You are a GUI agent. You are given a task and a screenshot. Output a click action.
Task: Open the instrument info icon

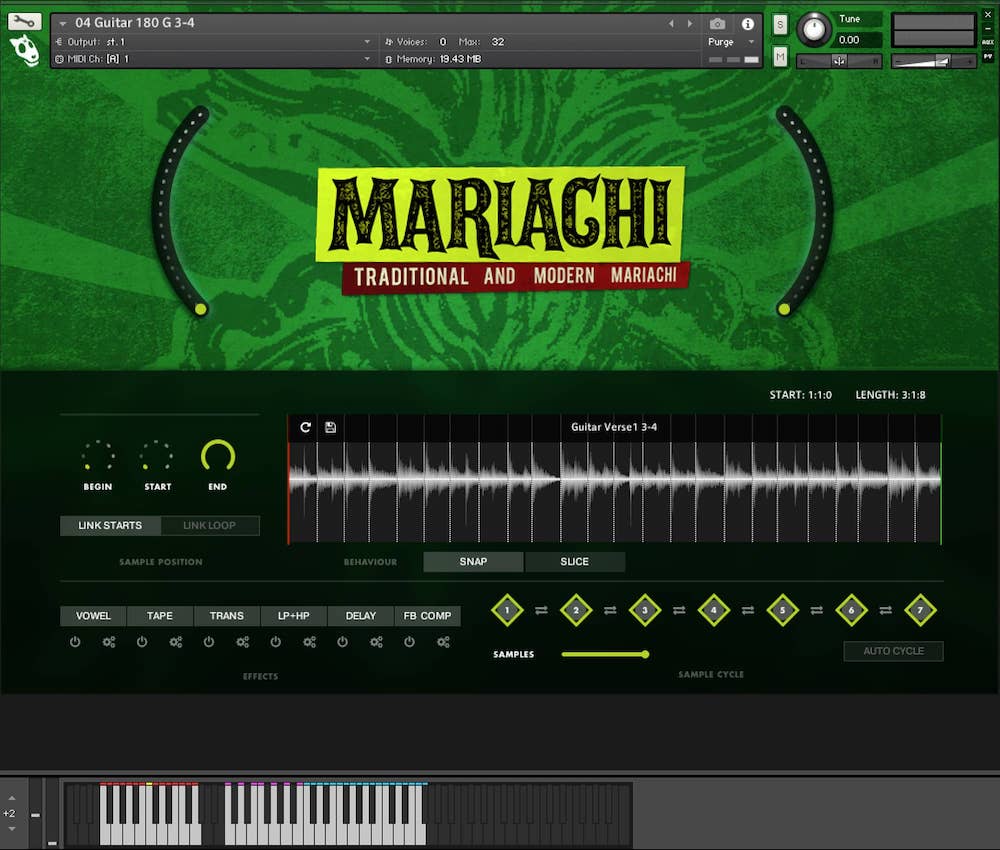point(748,24)
